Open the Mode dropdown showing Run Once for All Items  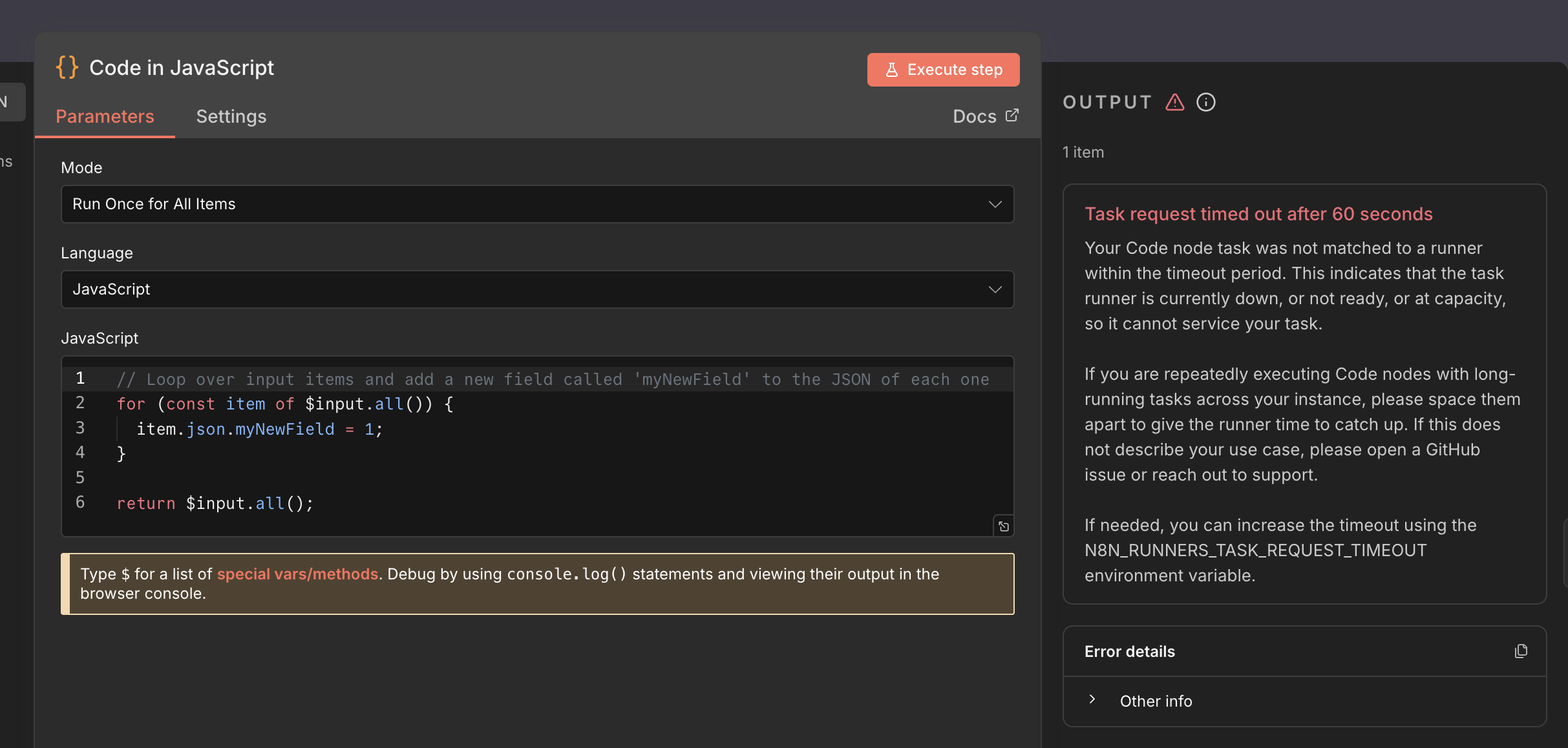pyautogui.click(x=537, y=204)
